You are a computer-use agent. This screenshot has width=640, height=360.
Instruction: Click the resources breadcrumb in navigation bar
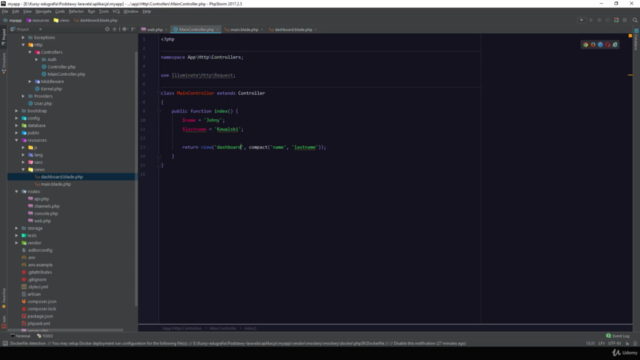(x=38, y=20)
